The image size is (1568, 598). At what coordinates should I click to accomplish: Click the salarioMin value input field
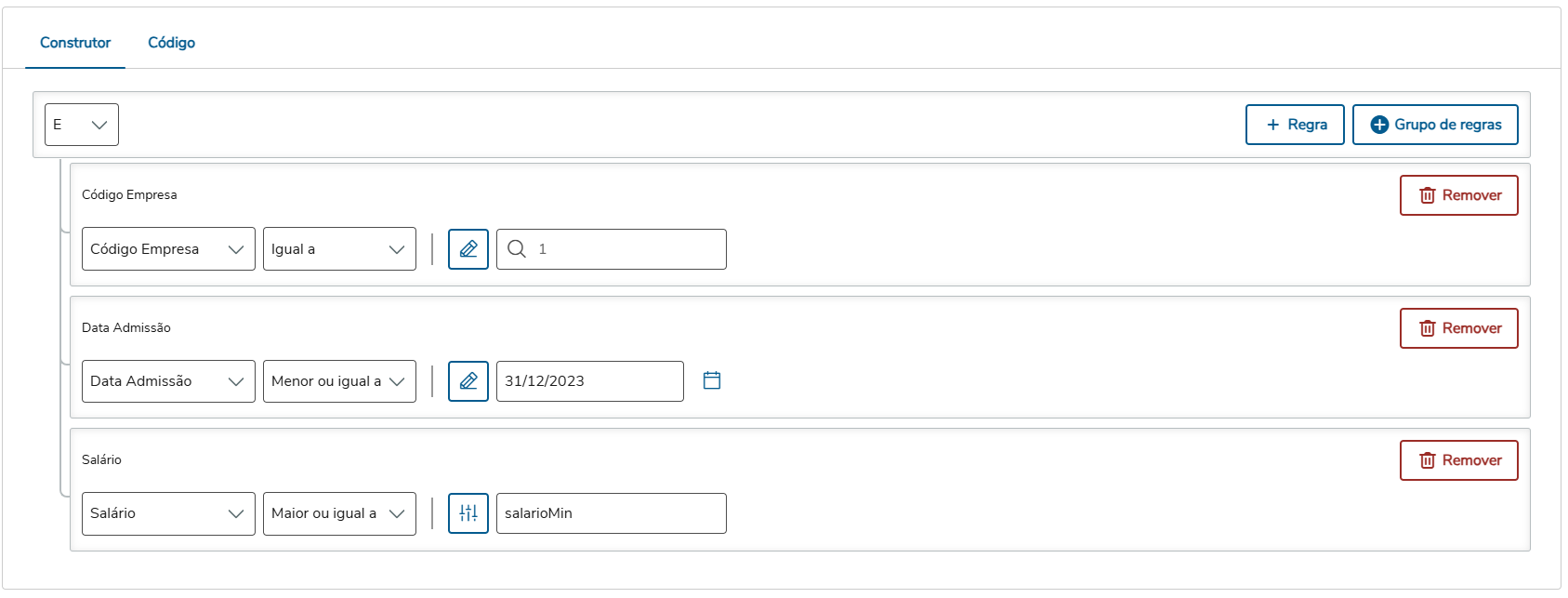(611, 513)
